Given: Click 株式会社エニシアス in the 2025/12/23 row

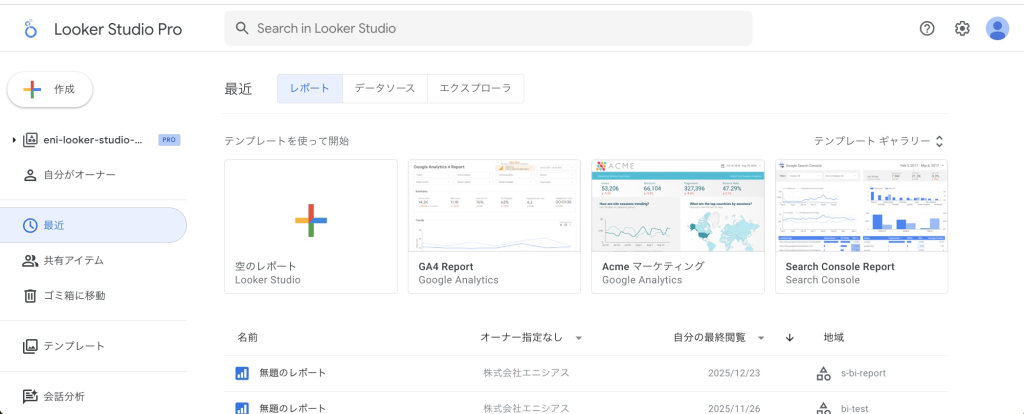Looking at the screenshot, I should pyautogui.click(x=526, y=373).
